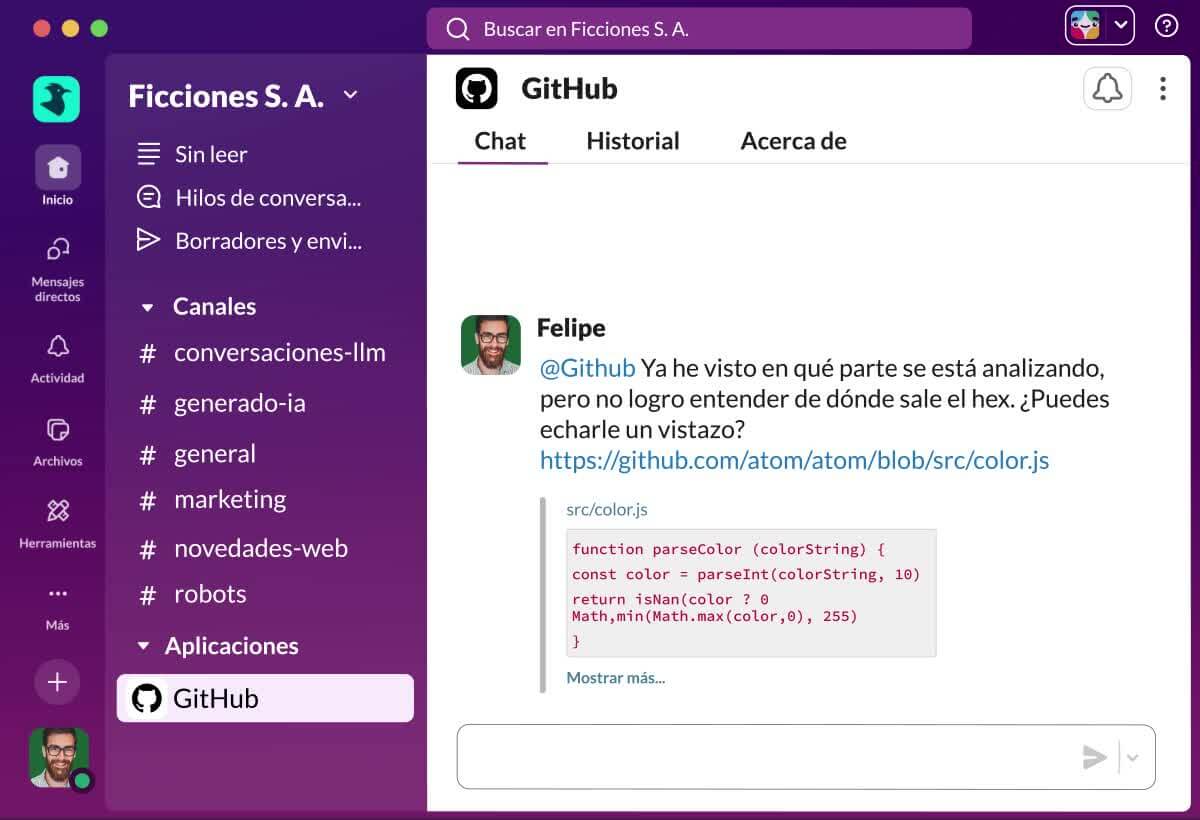Open Actividad bell icon in the sidebar

pos(58,346)
